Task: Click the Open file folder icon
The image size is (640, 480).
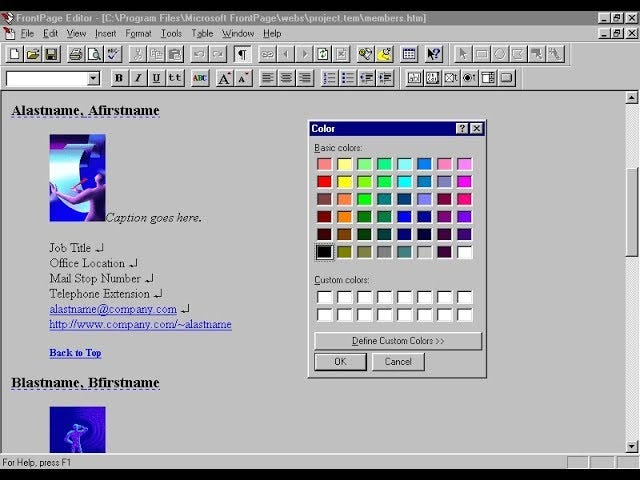Action: tap(33, 54)
